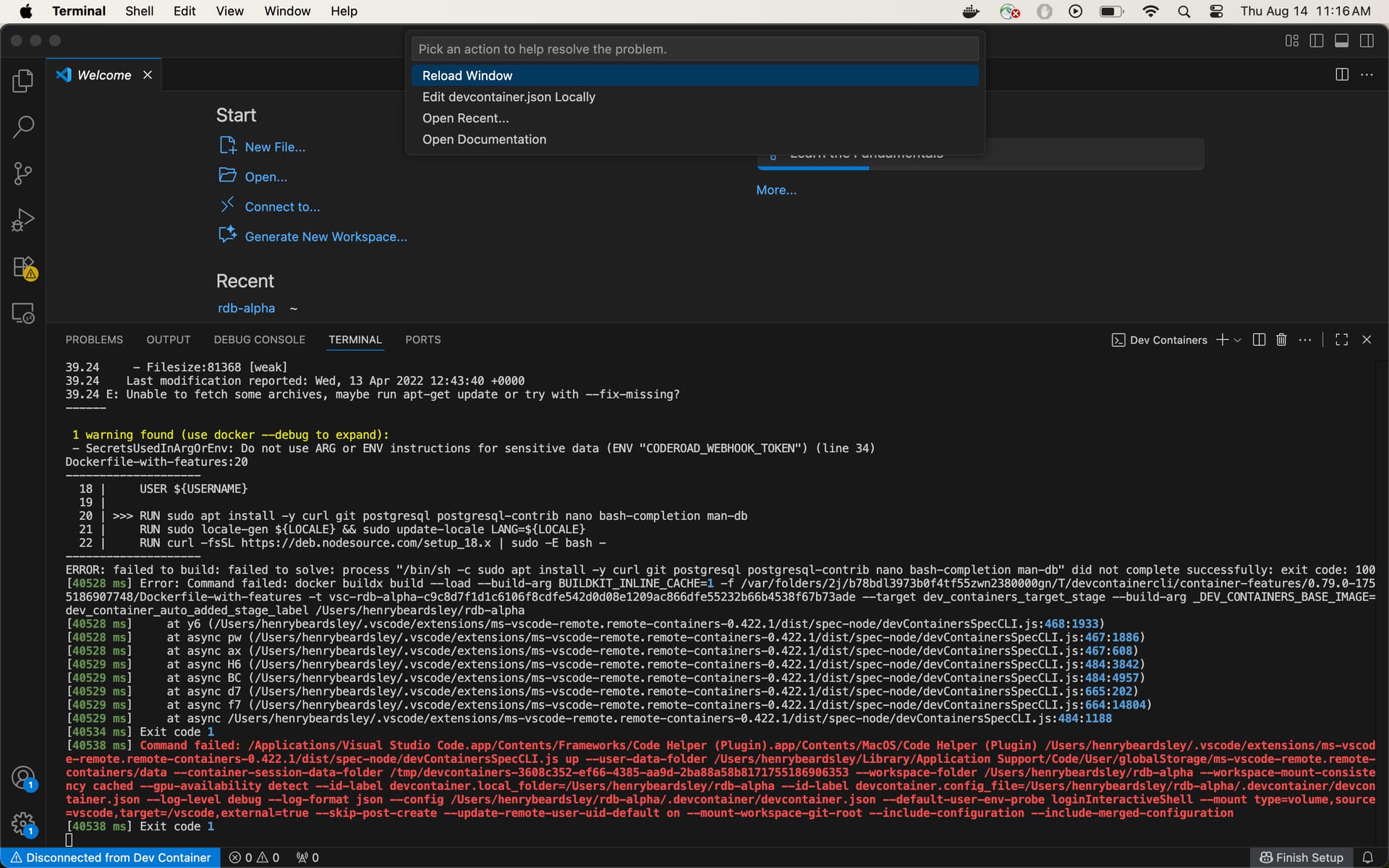Screen dimensions: 1389x868
Task: Split the terminal pane
Action: [x=1258, y=339]
